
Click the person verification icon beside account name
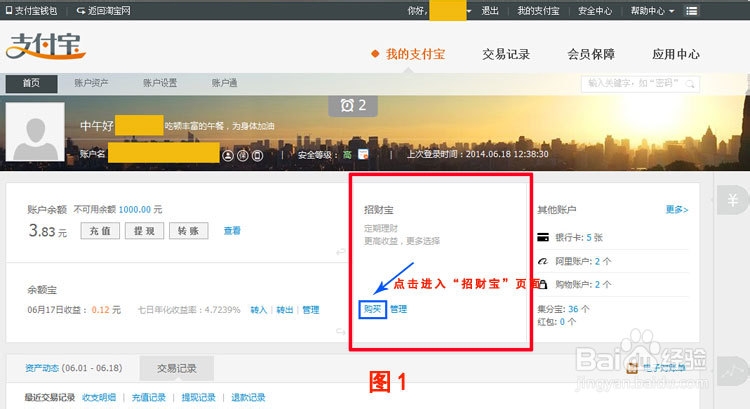[x=228, y=155]
